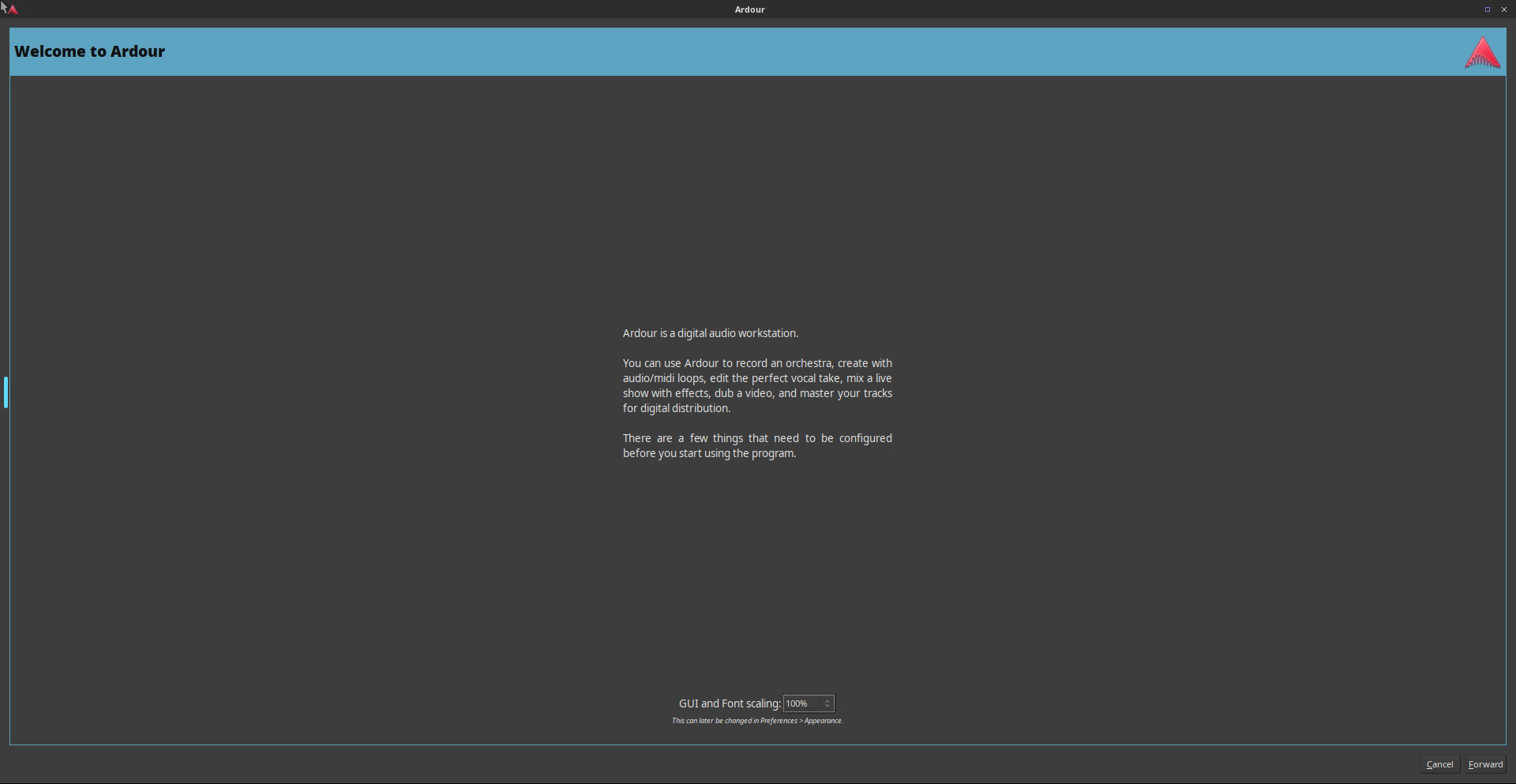1516x784 pixels.
Task: Increase GUI scaling with the up arrow
Action: [x=827, y=700]
